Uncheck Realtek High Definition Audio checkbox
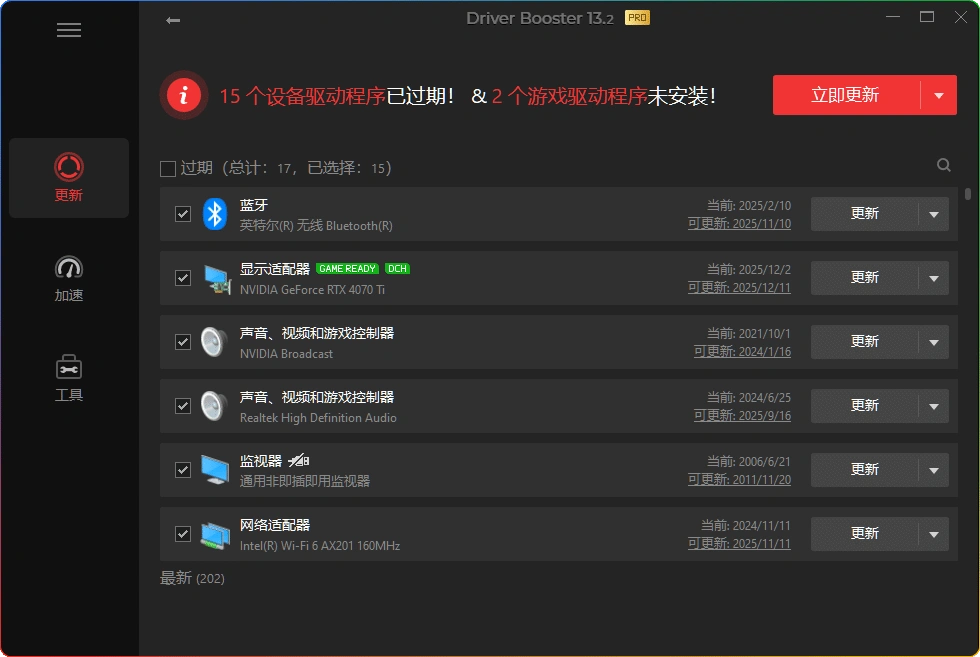 [x=183, y=405]
